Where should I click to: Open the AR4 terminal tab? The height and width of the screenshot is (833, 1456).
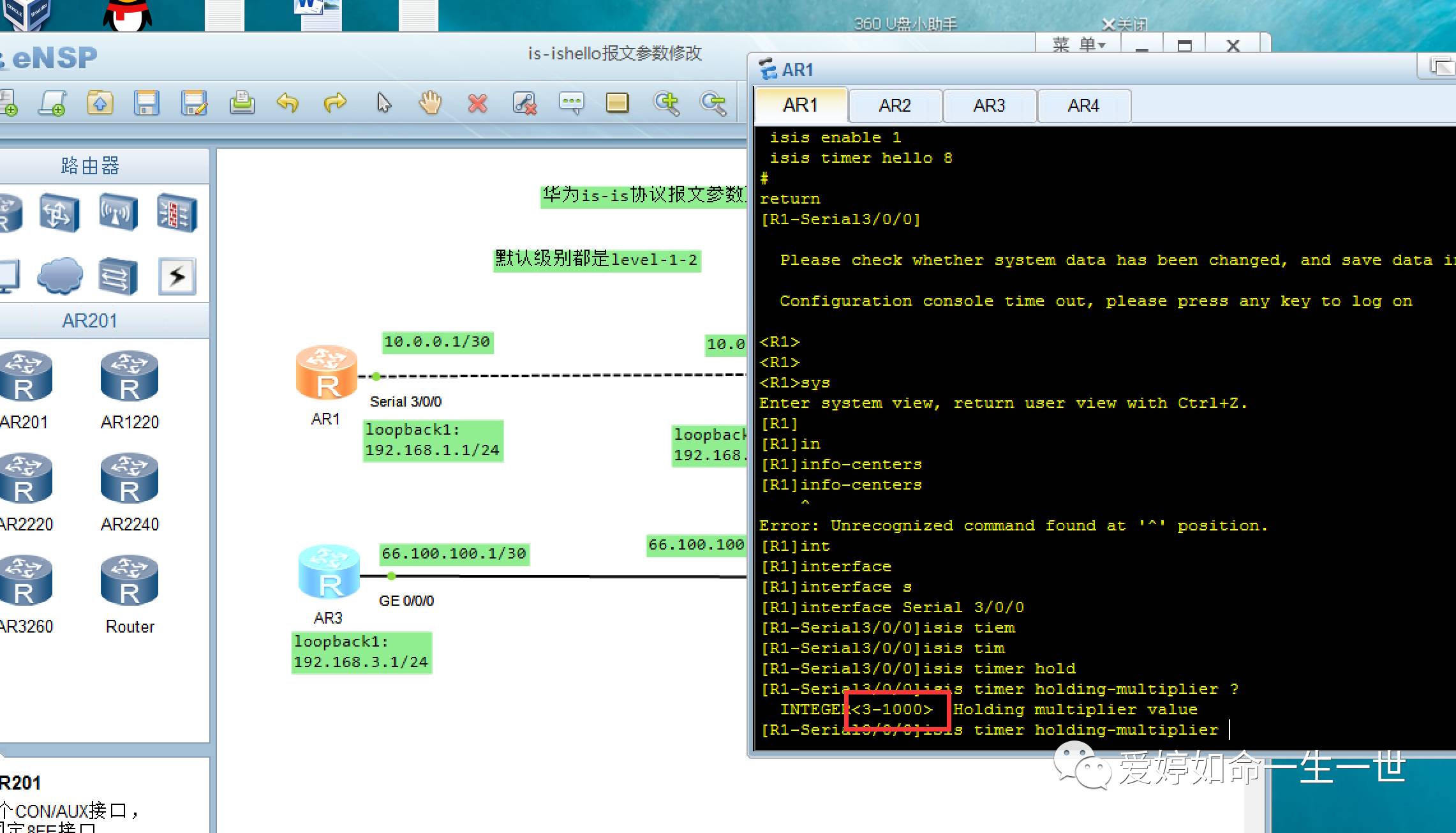1083,105
